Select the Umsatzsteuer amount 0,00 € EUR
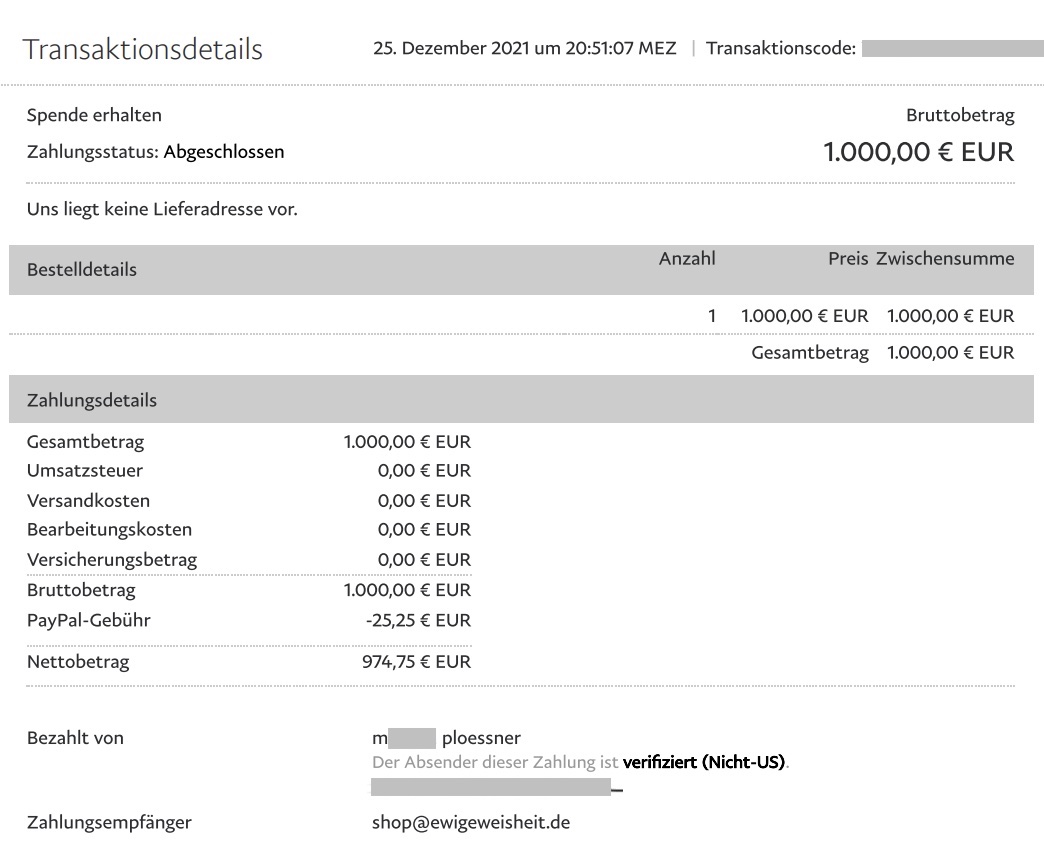Viewport: 1044px width, 848px height. pyautogui.click(x=424, y=471)
